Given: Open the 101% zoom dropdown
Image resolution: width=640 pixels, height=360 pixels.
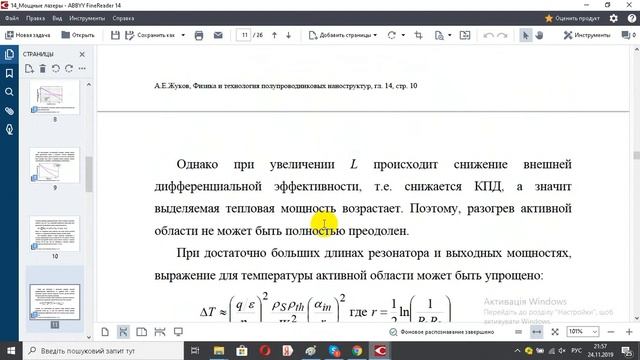Looking at the screenshot, I should coord(582,332).
